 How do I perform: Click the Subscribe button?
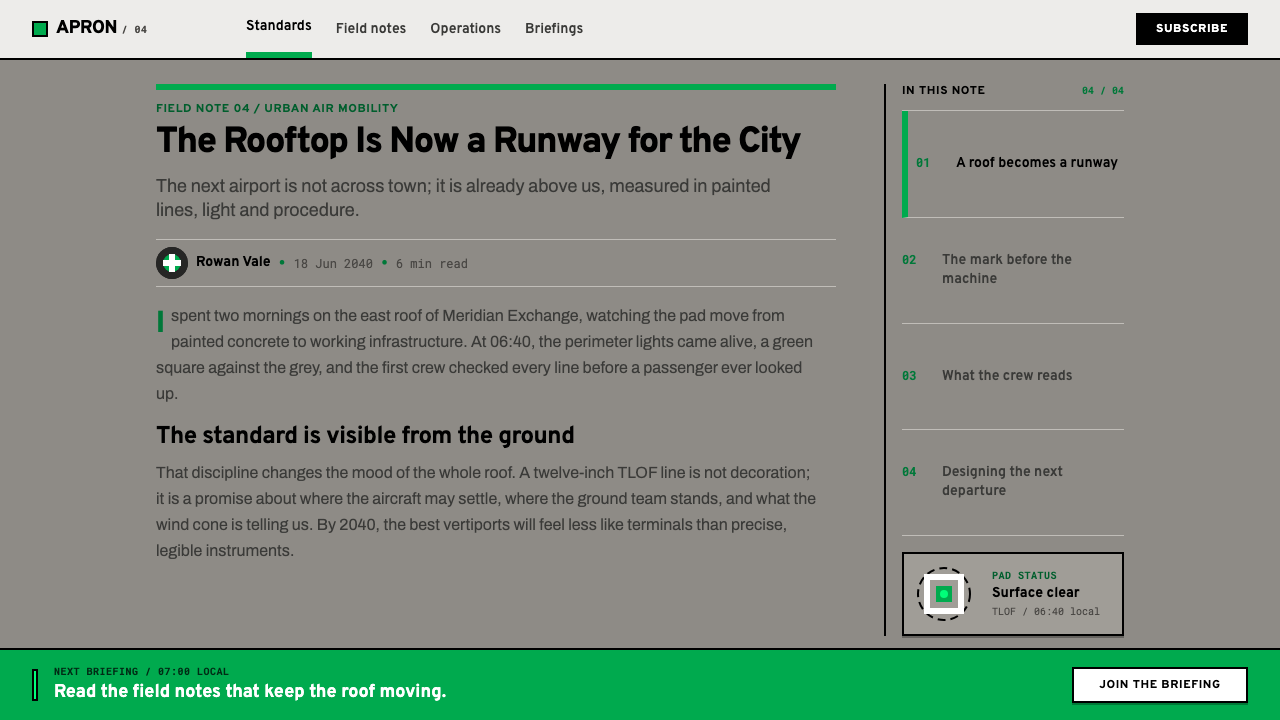(1192, 29)
